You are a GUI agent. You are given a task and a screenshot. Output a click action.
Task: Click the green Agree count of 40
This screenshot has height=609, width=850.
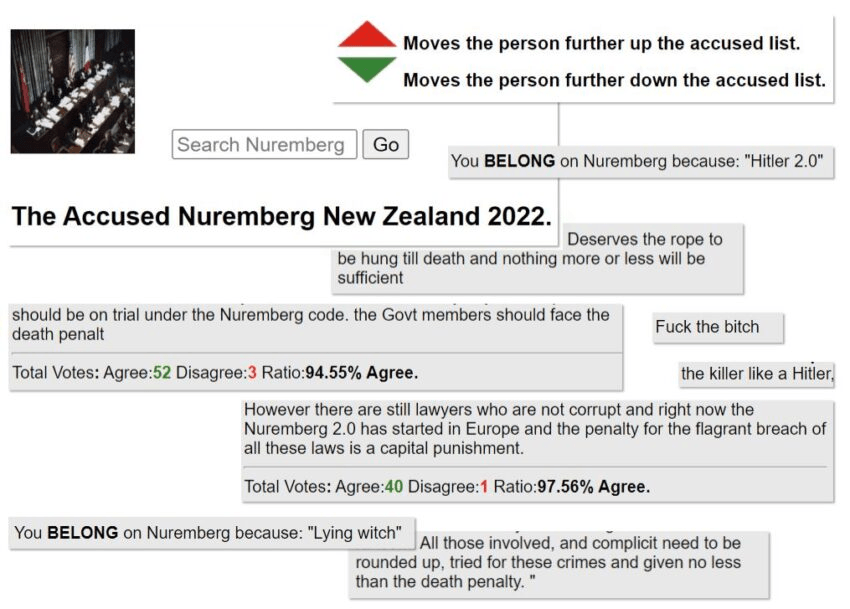pyautogui.click(x=394, y=487)
